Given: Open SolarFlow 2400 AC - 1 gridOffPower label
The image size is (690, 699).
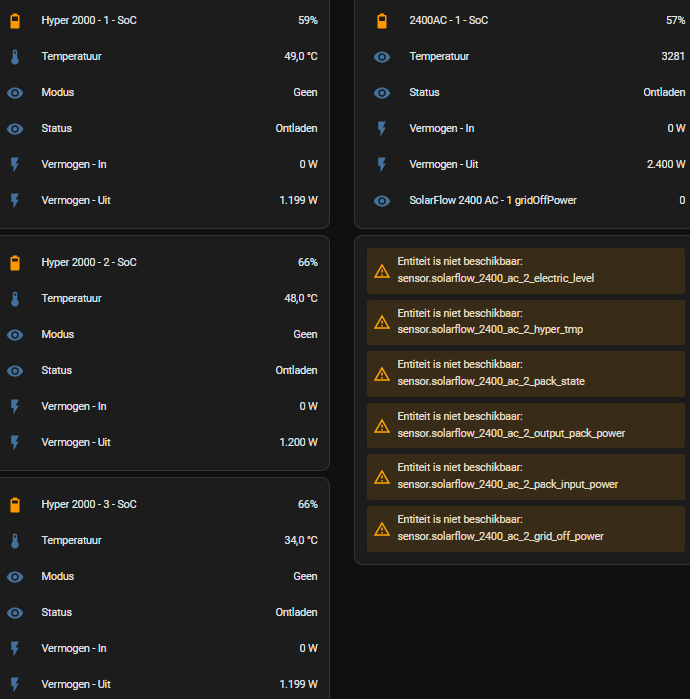Looking at the screenshot, I should [493, 201].
